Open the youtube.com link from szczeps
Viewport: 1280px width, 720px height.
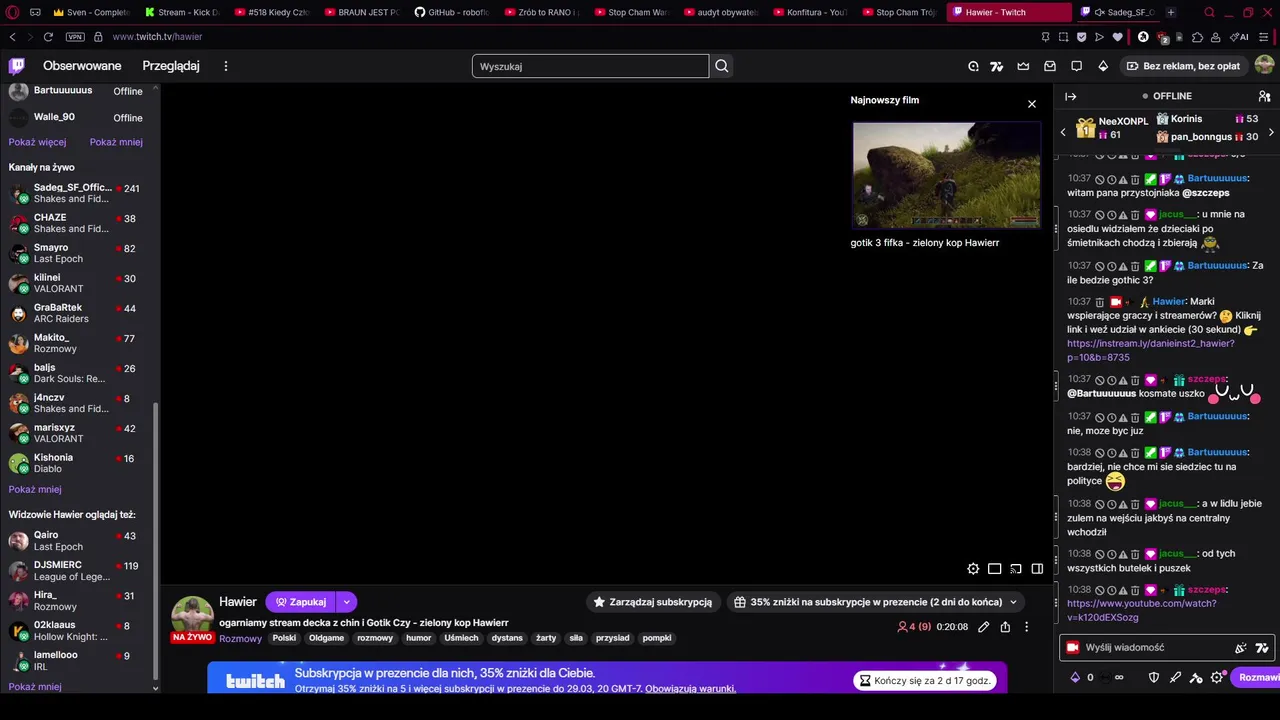[1142, 610]
